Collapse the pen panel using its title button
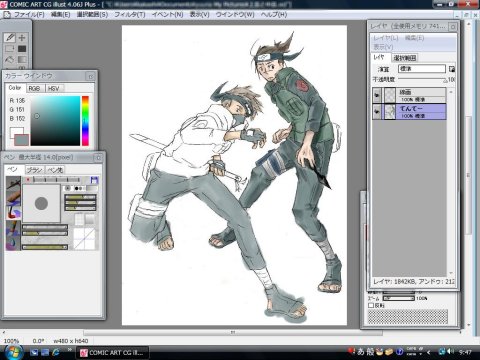480x360 pixels. tap(99, 157)
